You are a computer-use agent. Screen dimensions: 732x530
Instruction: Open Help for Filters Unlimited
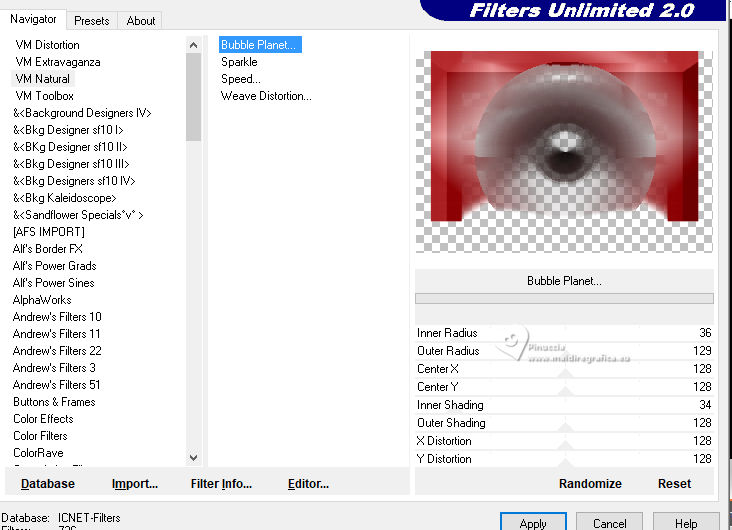click(x=686, y=523)
